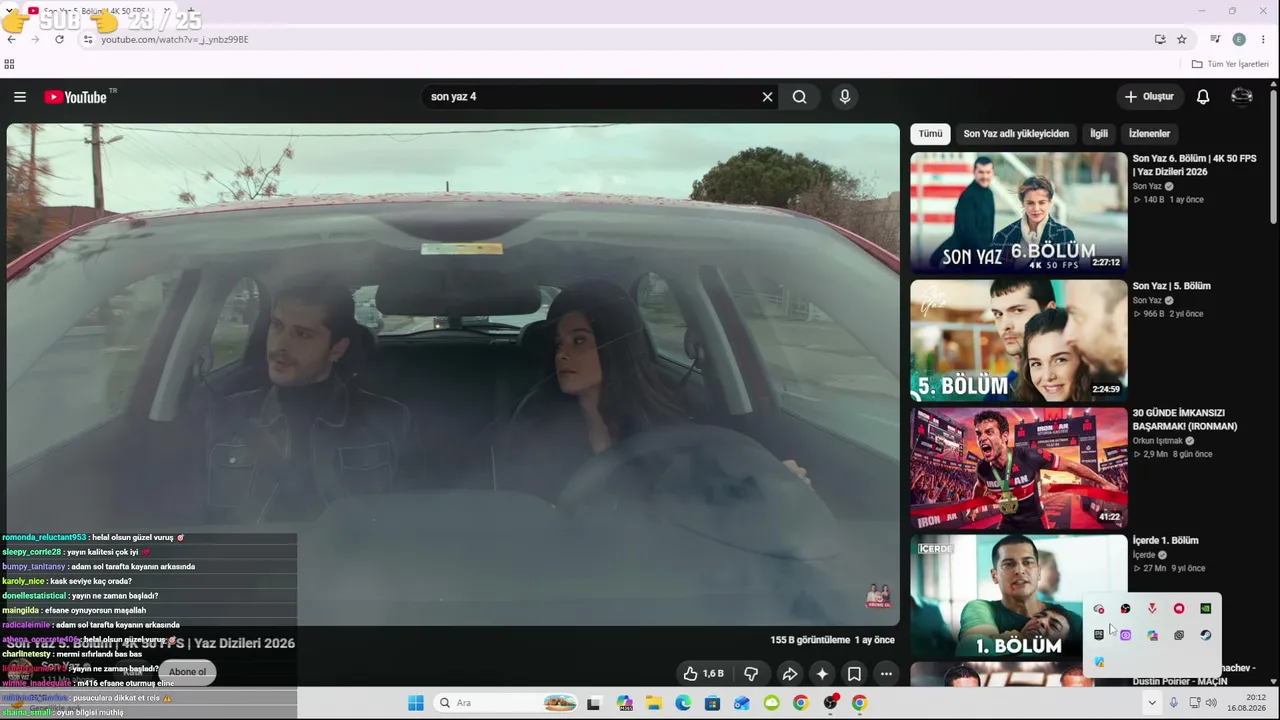
Task: Open the 'İçerde 1. Bölüm' title link
Action: pyautogui.click(x=1165, y=541)
